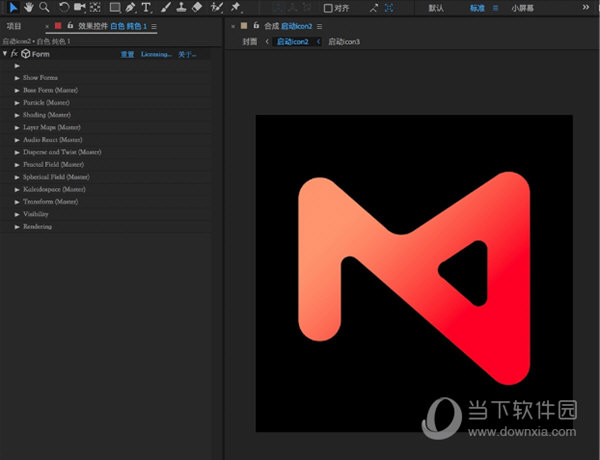600x460 pixels.
Task: Select the Selection arrow tool
Action: [13, 7]
